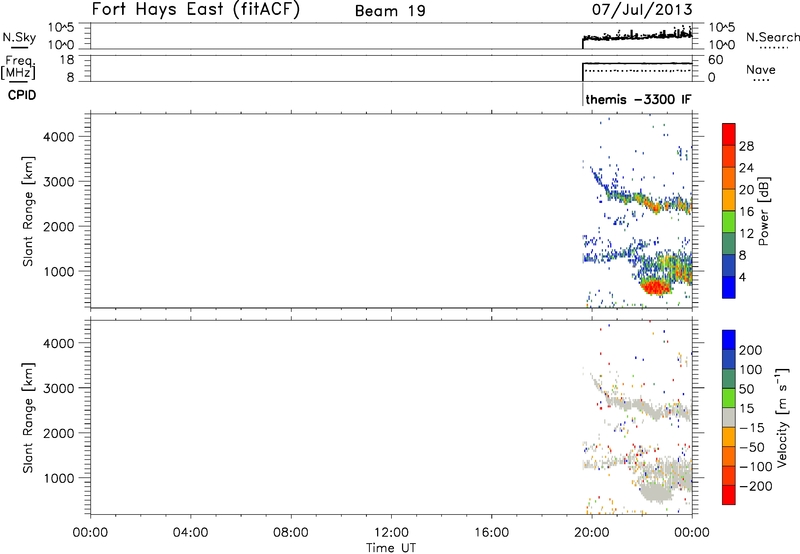Image resolution: width=800 pixels, height=554 pixels.
Task: Click the power panel 'Slant Range [km]' label
Action: [28, 211]
